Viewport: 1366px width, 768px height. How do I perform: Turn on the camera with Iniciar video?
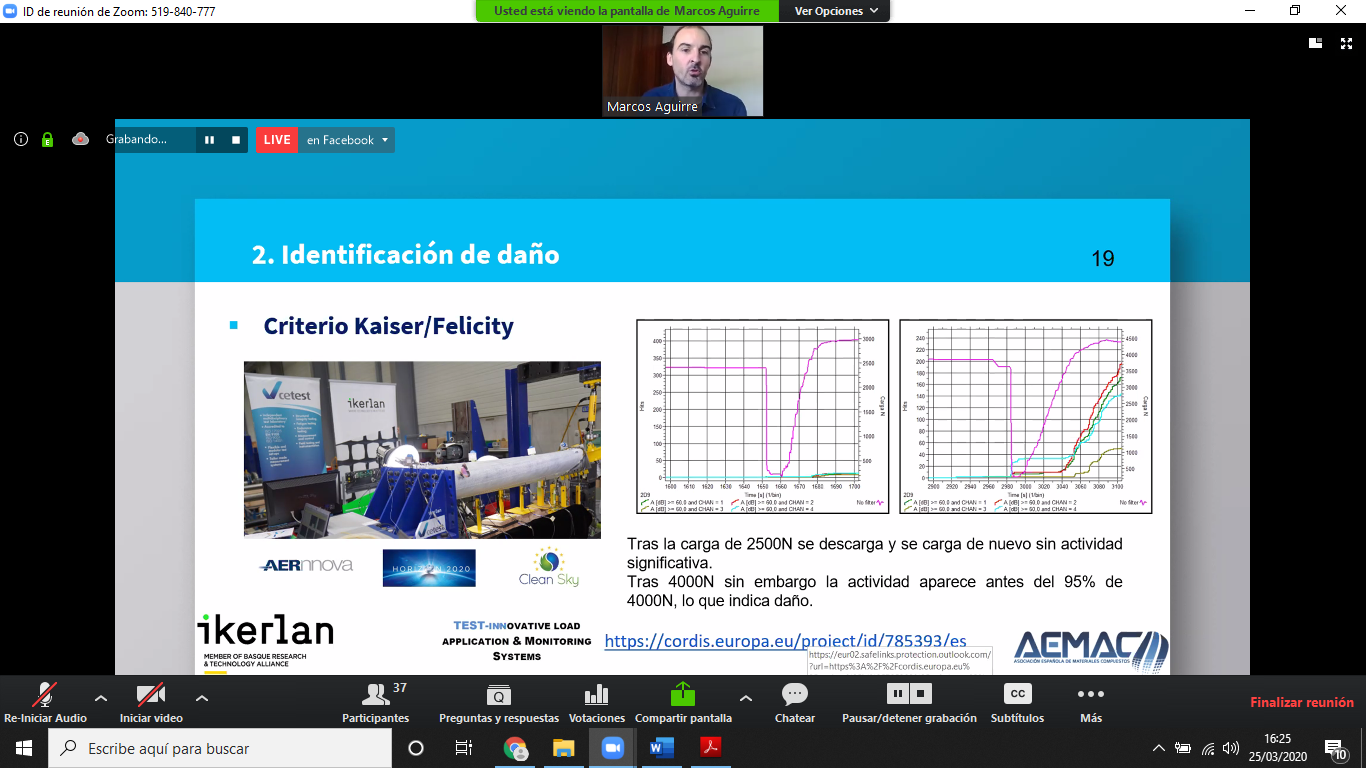click(x=151, y=702)
